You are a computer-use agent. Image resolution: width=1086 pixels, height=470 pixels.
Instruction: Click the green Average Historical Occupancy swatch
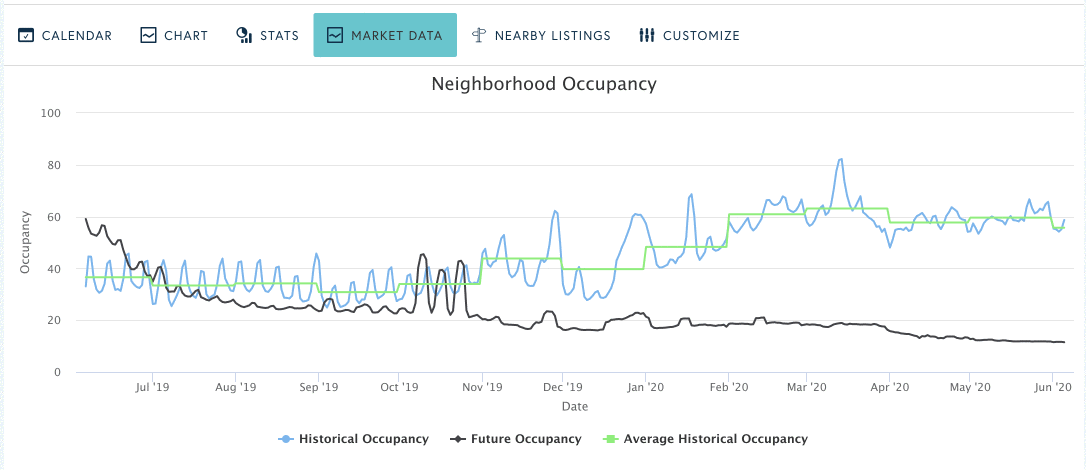(610, 439)
